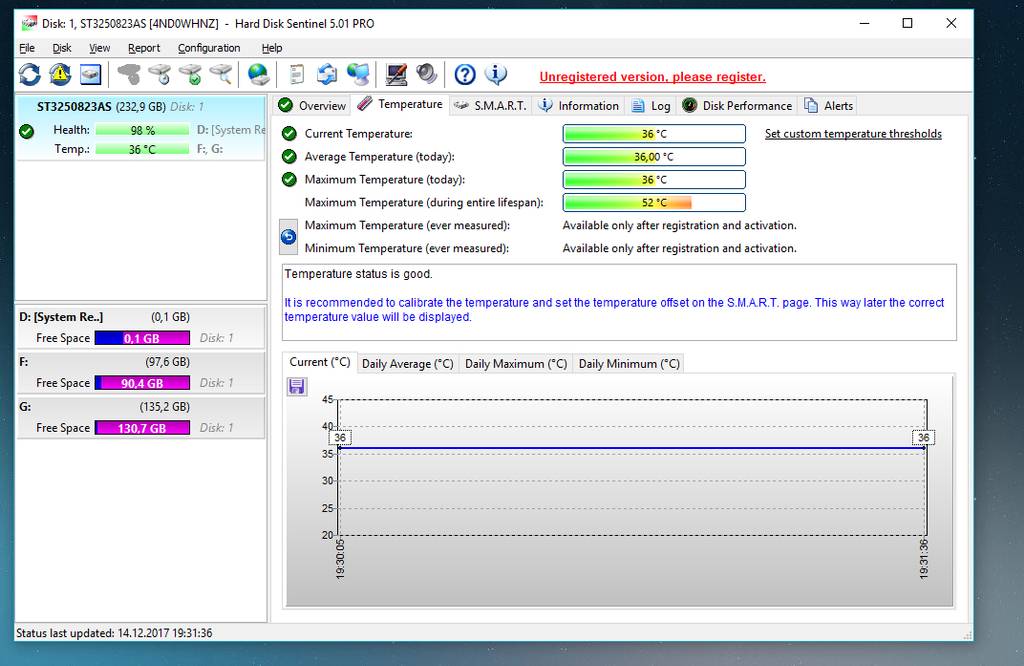The width and height of the screenshot is (1024, 666).
Task: Show the Daily Average (°C) graph tab
Action: pyautogui.click(x=407, y=364)
